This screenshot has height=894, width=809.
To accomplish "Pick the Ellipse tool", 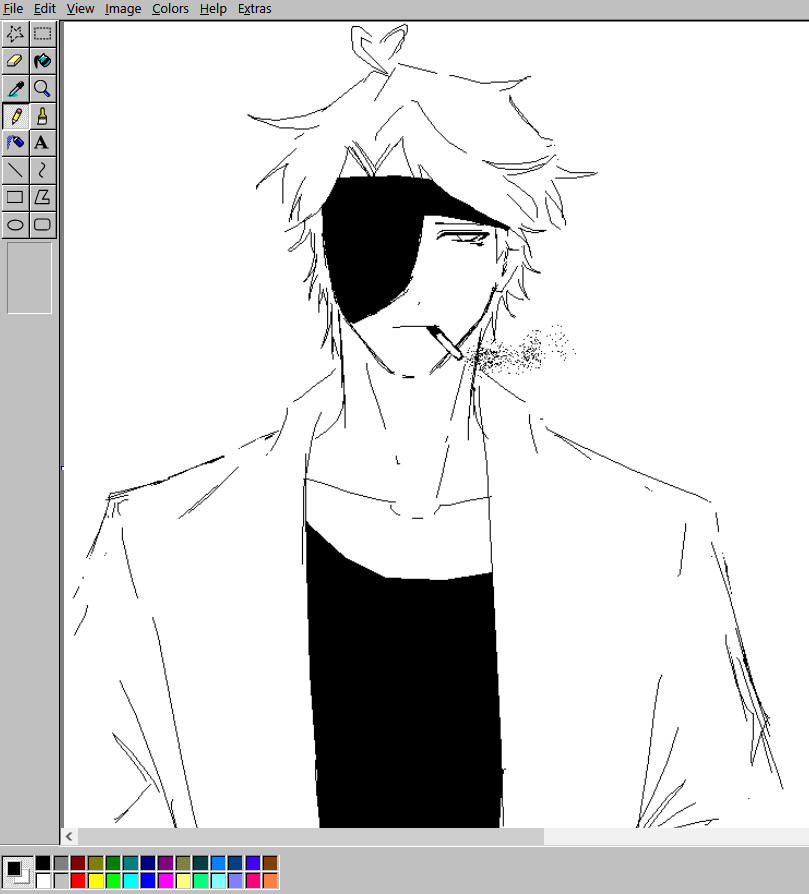I will pos(15,225).
